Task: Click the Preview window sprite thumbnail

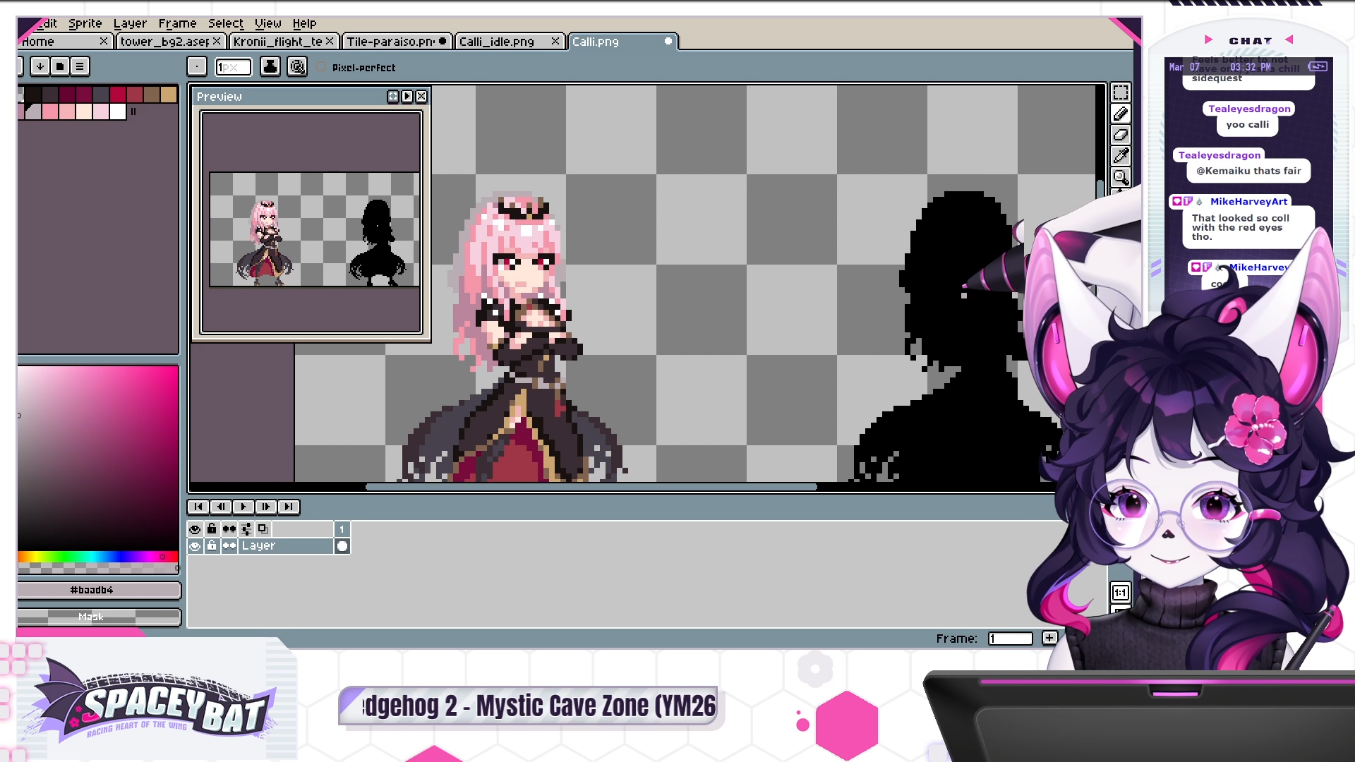Action: (314, 229)
